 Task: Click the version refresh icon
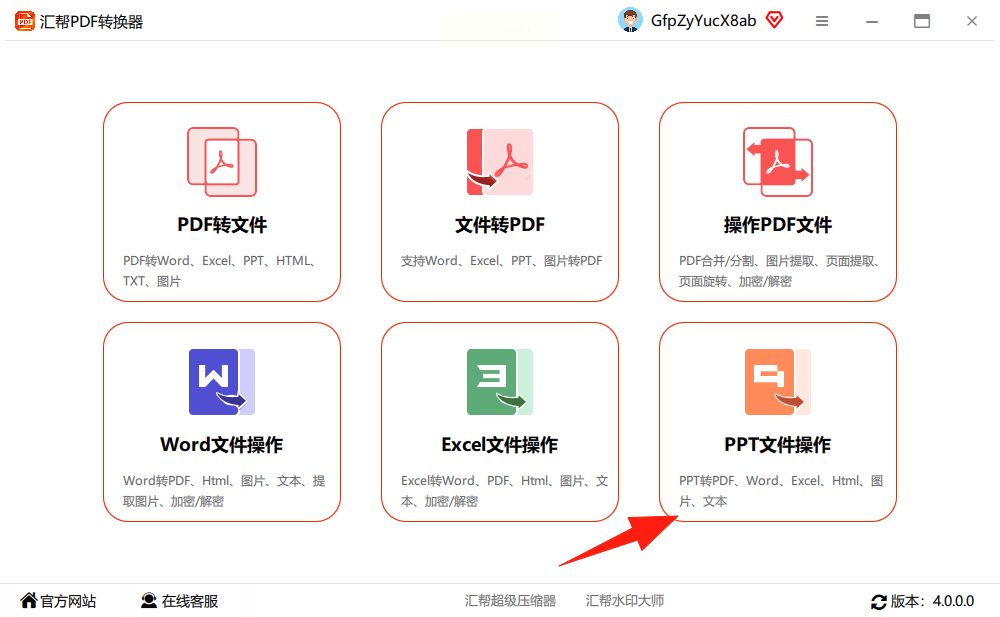pyautogui.click(x=879, y=602)
